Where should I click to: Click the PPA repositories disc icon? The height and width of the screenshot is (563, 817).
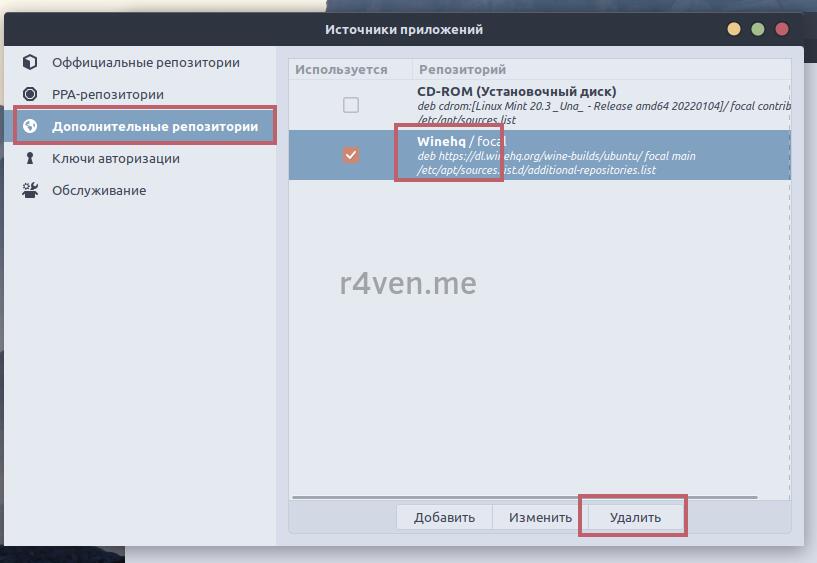30,94
